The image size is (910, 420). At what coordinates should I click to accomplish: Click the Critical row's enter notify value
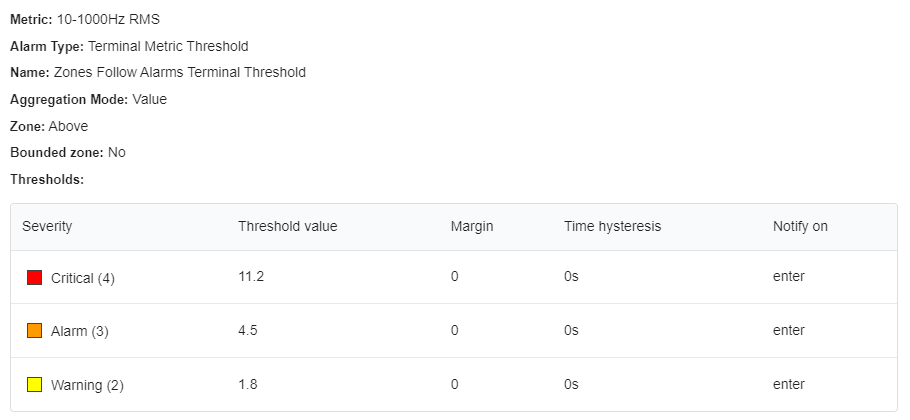789,277
